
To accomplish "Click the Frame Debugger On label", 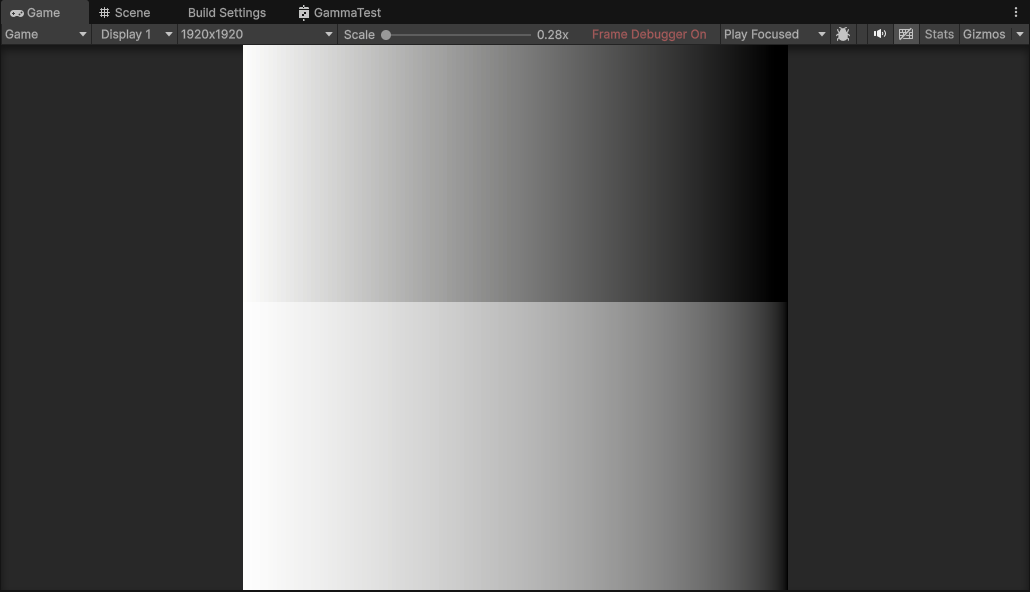I will (649, 34).
